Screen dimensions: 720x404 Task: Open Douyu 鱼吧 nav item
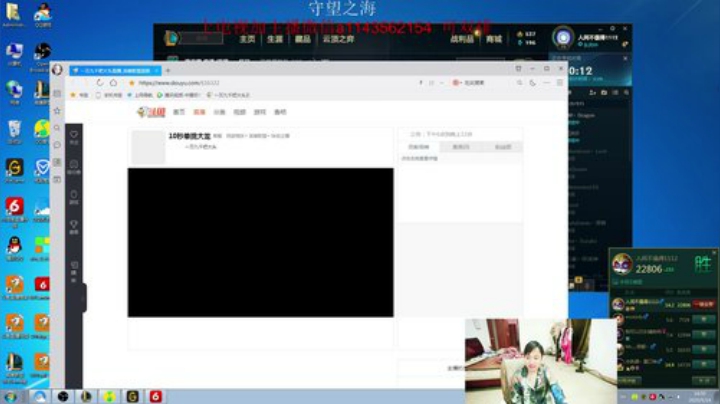pyautogui.click(x=280, y=112)
